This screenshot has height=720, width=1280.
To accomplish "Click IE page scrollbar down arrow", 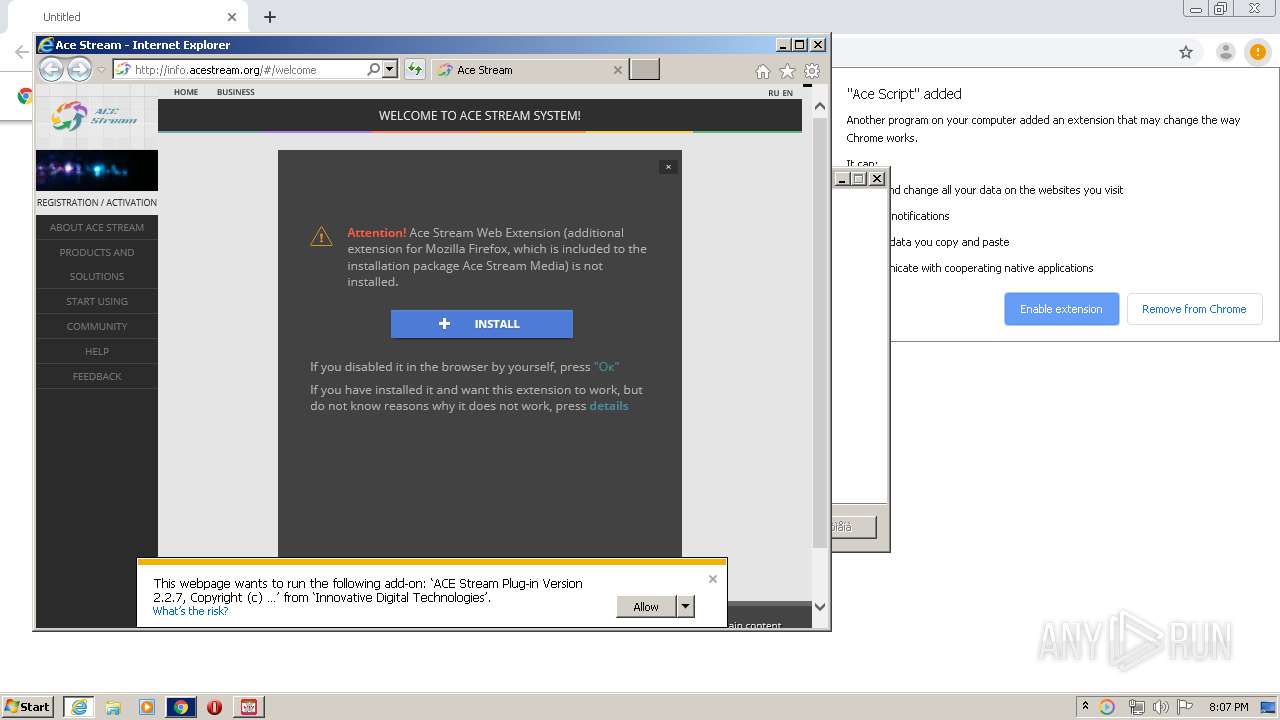I will [x=820, y=606].
